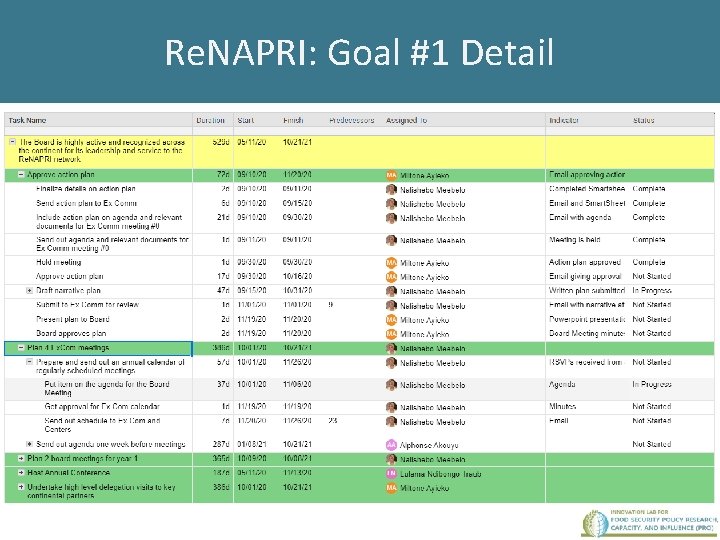720x540 pixels.
Task: Click the 'Minutes' indicator cell
Action: [x=562, y=406]
